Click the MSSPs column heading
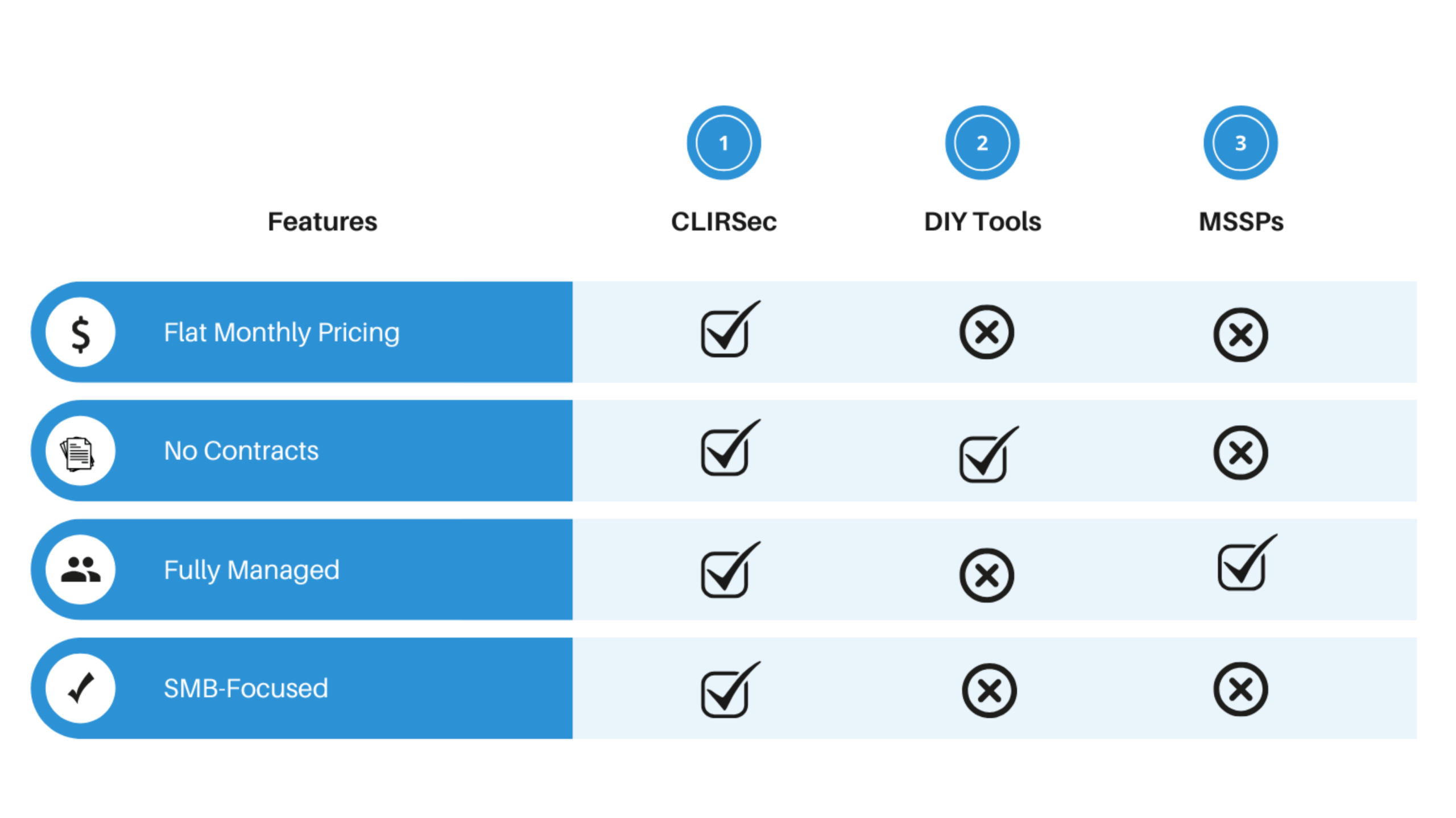 click(x=1241, y=222)
